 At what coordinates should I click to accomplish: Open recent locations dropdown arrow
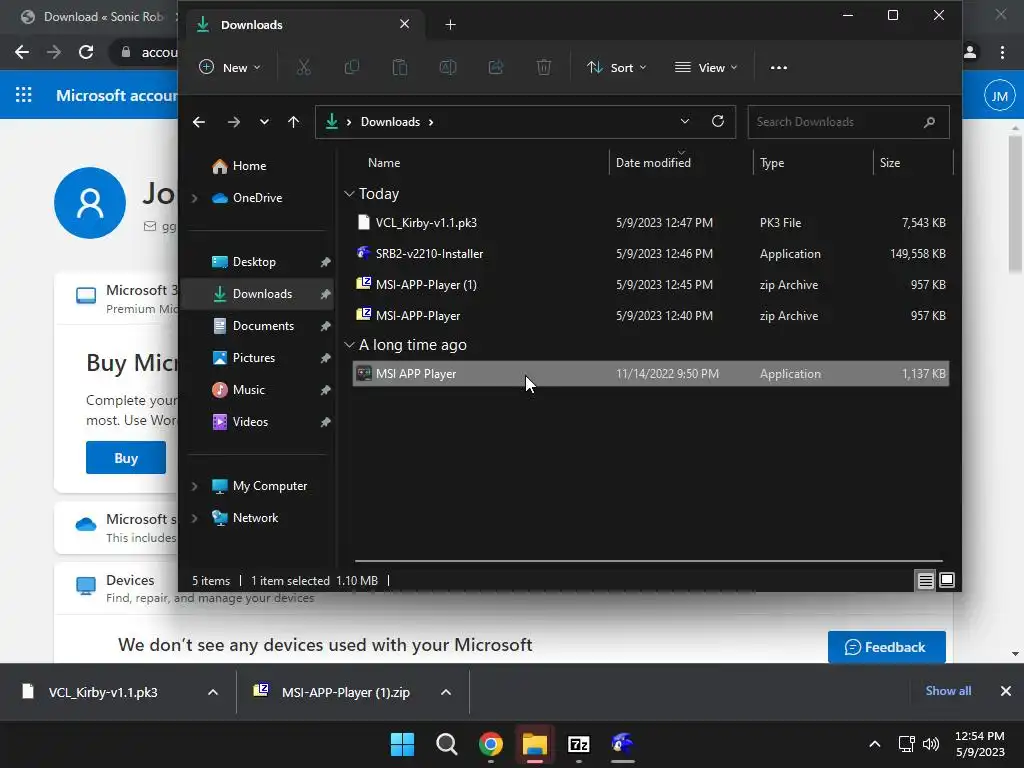[264, 122]
